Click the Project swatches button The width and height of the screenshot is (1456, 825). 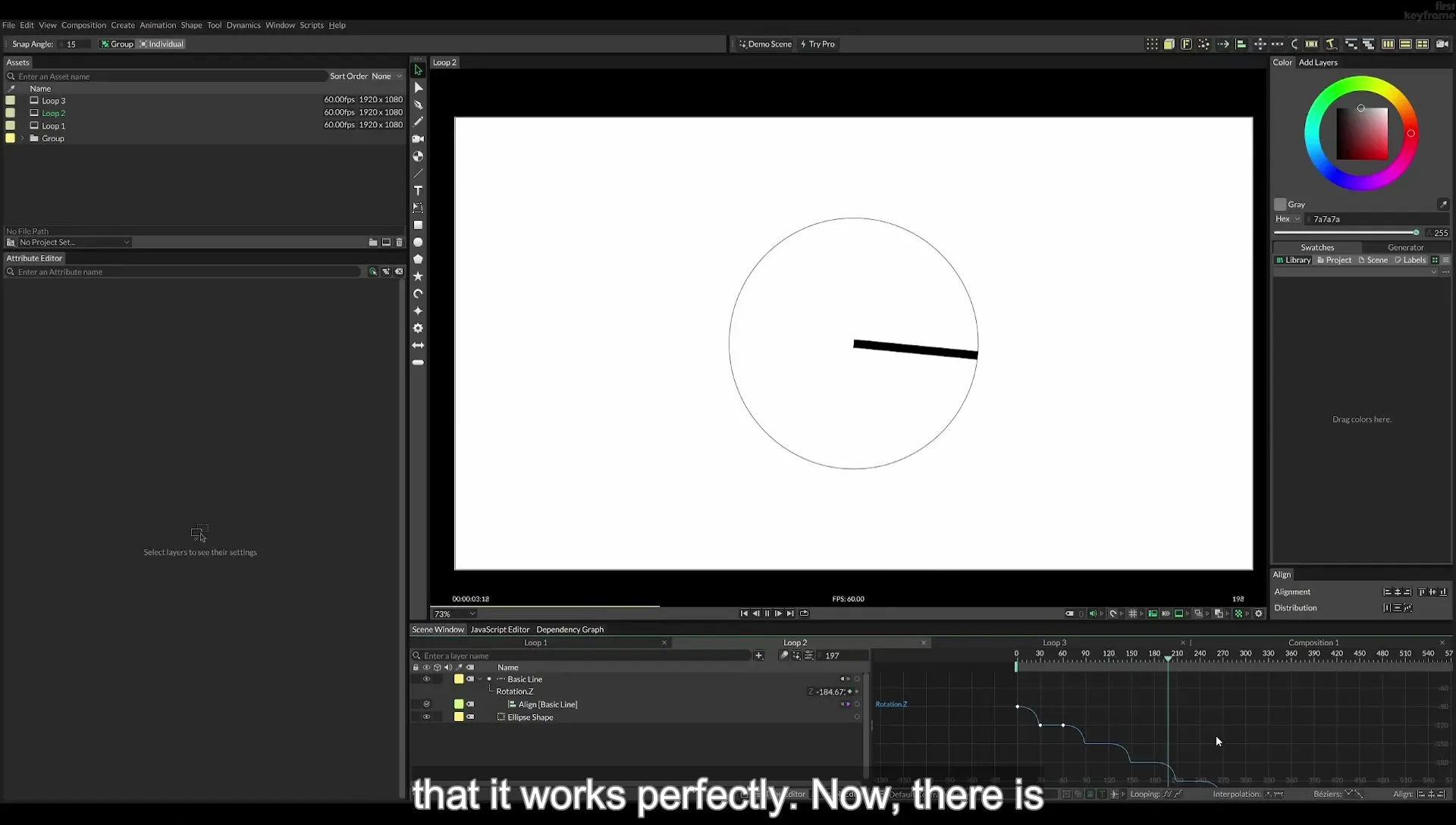pos(1334,260)
